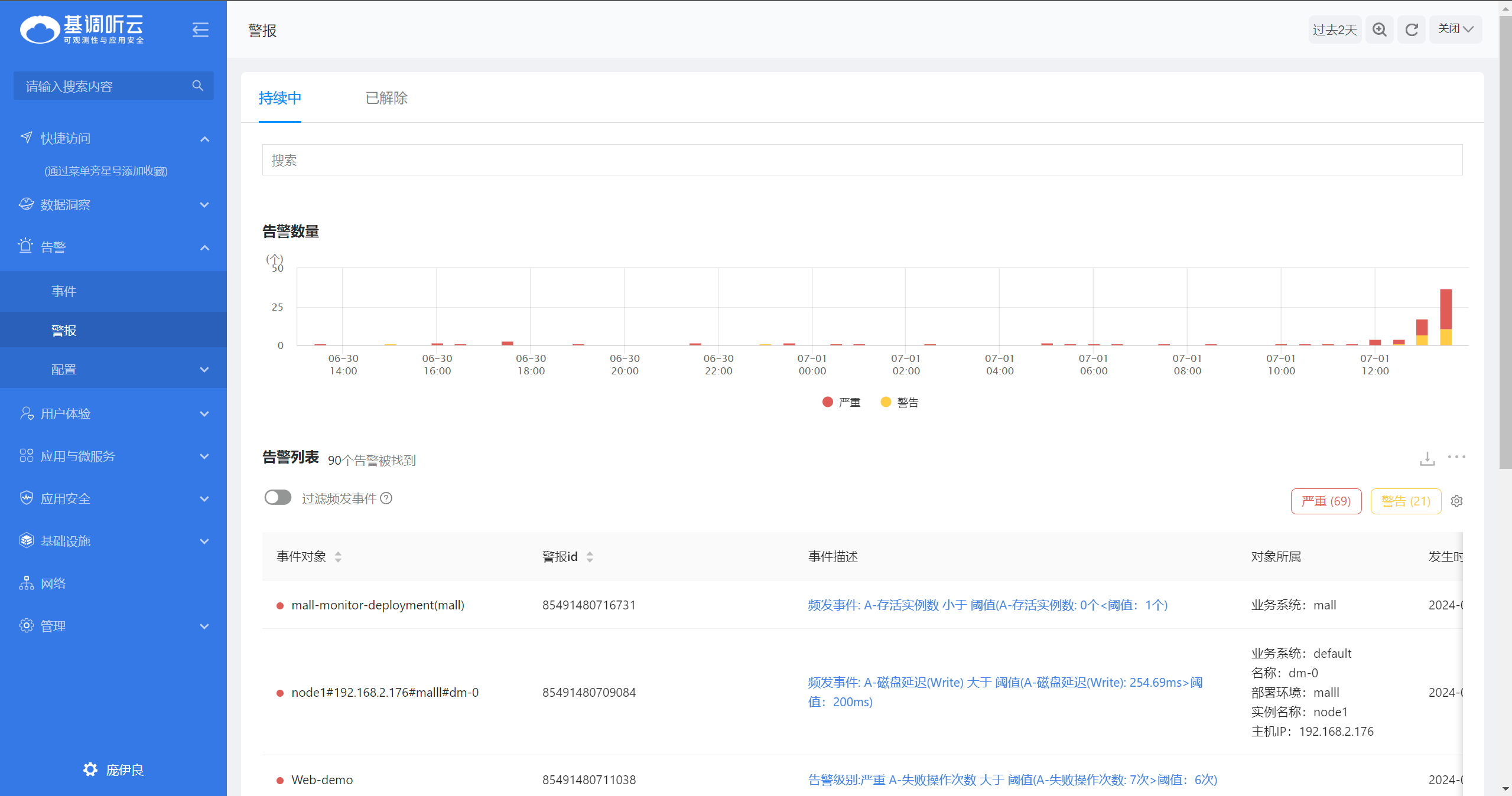The height and width of the screenshot is (796, 1512).
Task: Click the page vertical scrollbar
Action: pos(1505,242)
